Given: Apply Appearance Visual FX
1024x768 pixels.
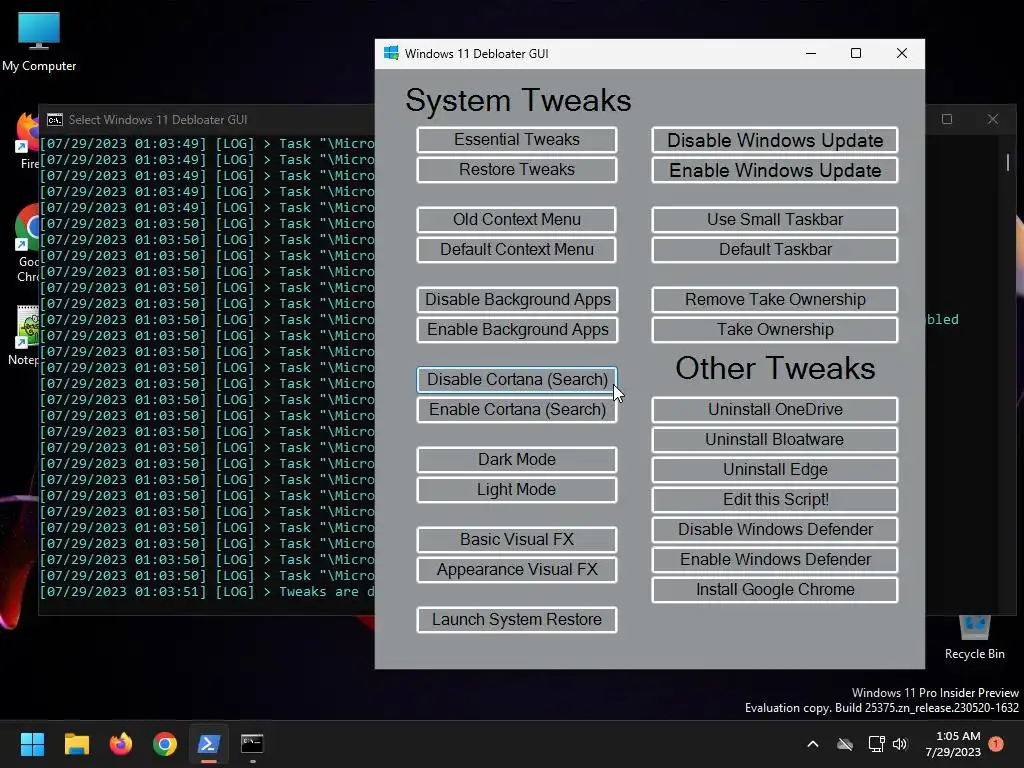Looking at the screenshot, I should [x=517, y=570].
